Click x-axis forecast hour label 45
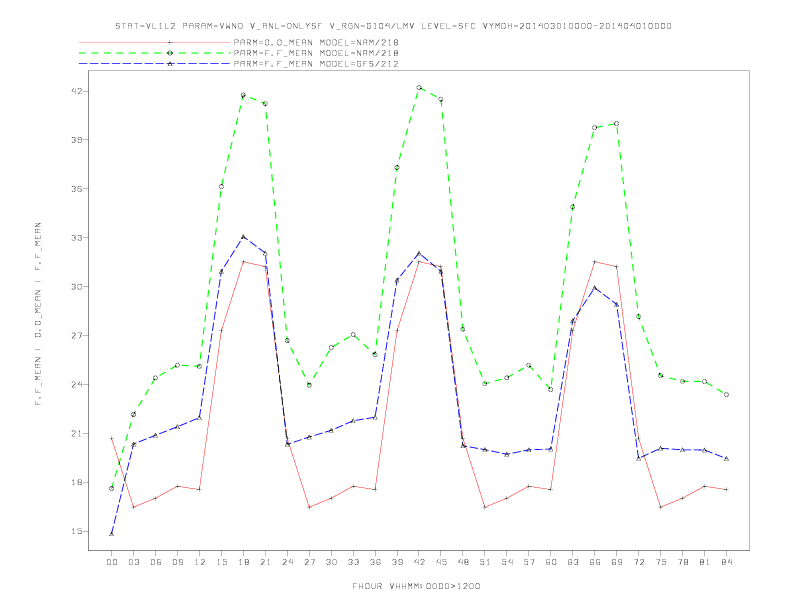792x612 pixels. tap(441, 562)
